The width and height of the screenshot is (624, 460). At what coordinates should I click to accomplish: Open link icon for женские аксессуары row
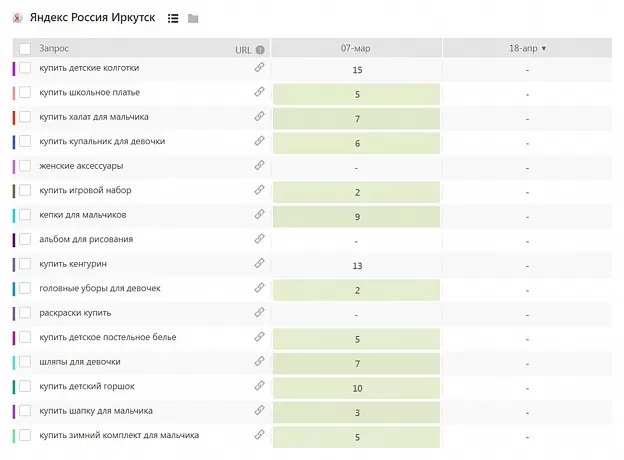click(x=259, y=166)
